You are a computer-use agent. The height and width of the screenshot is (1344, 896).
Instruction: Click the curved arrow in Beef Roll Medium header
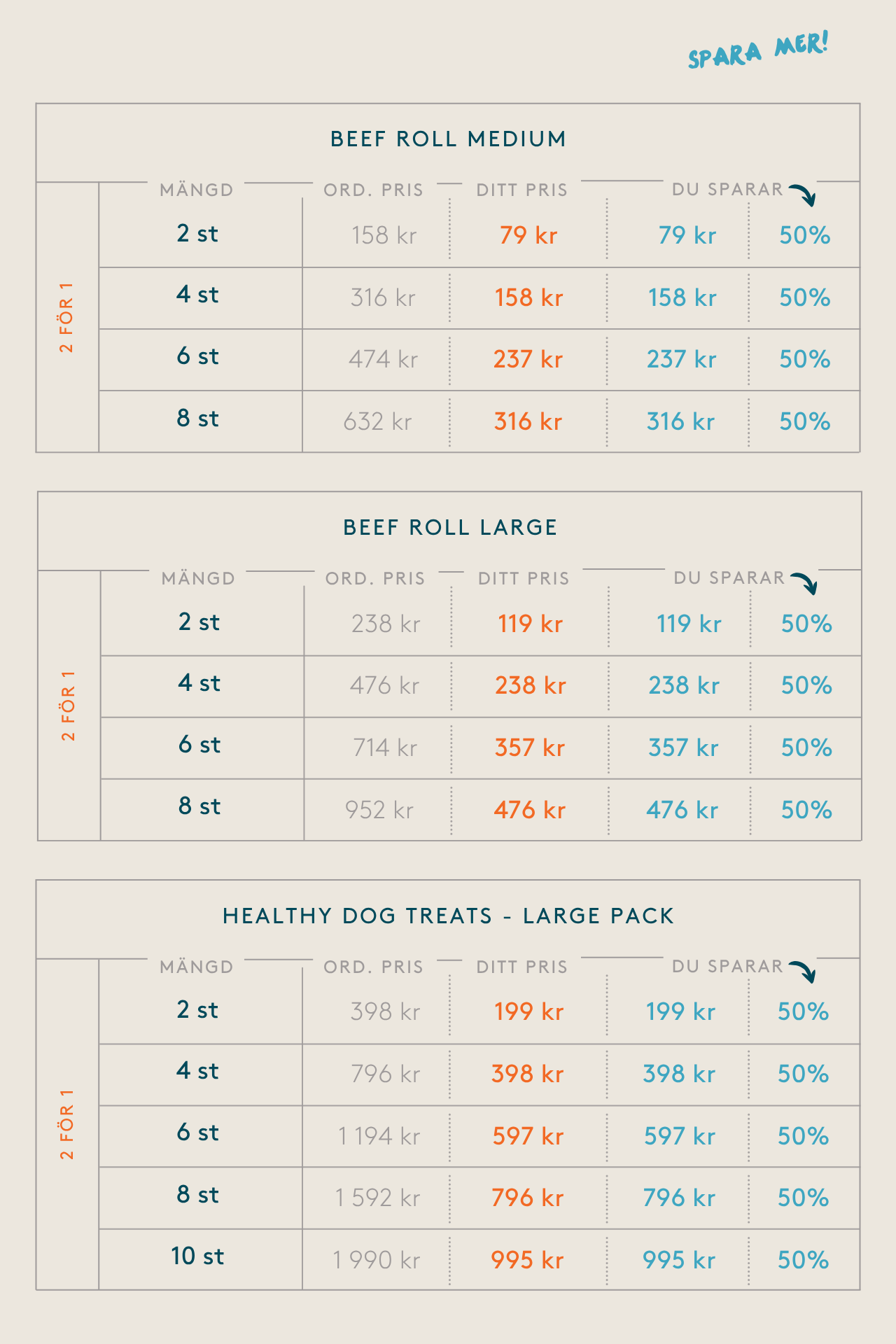(804, 195)
